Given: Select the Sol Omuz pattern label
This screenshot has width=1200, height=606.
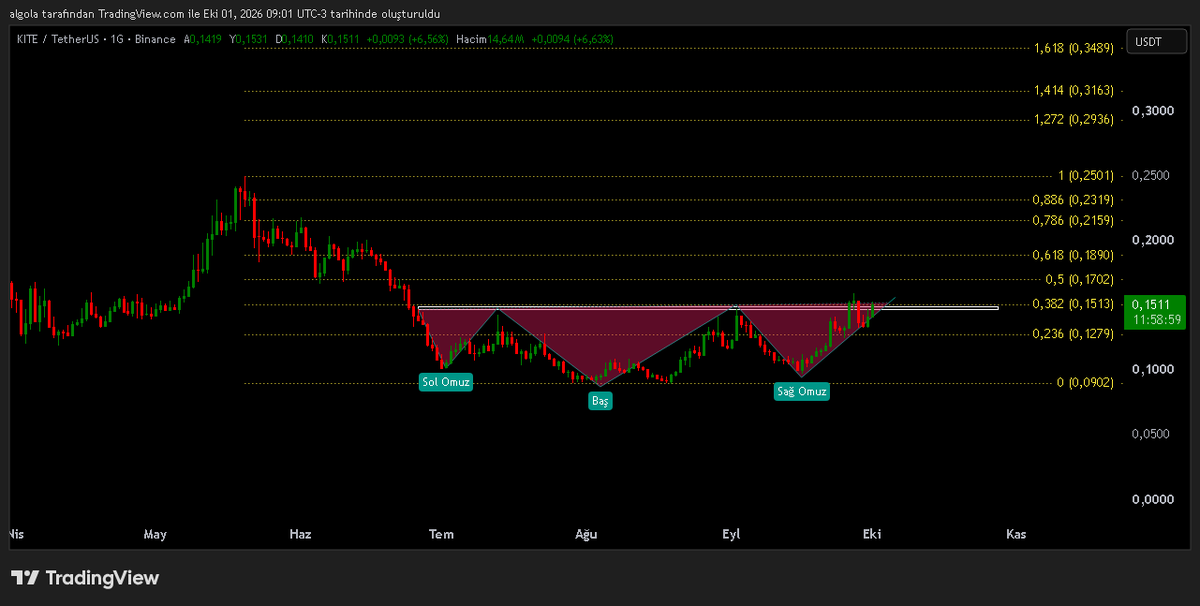Looking at the screenshot, I should click(445, 382).
